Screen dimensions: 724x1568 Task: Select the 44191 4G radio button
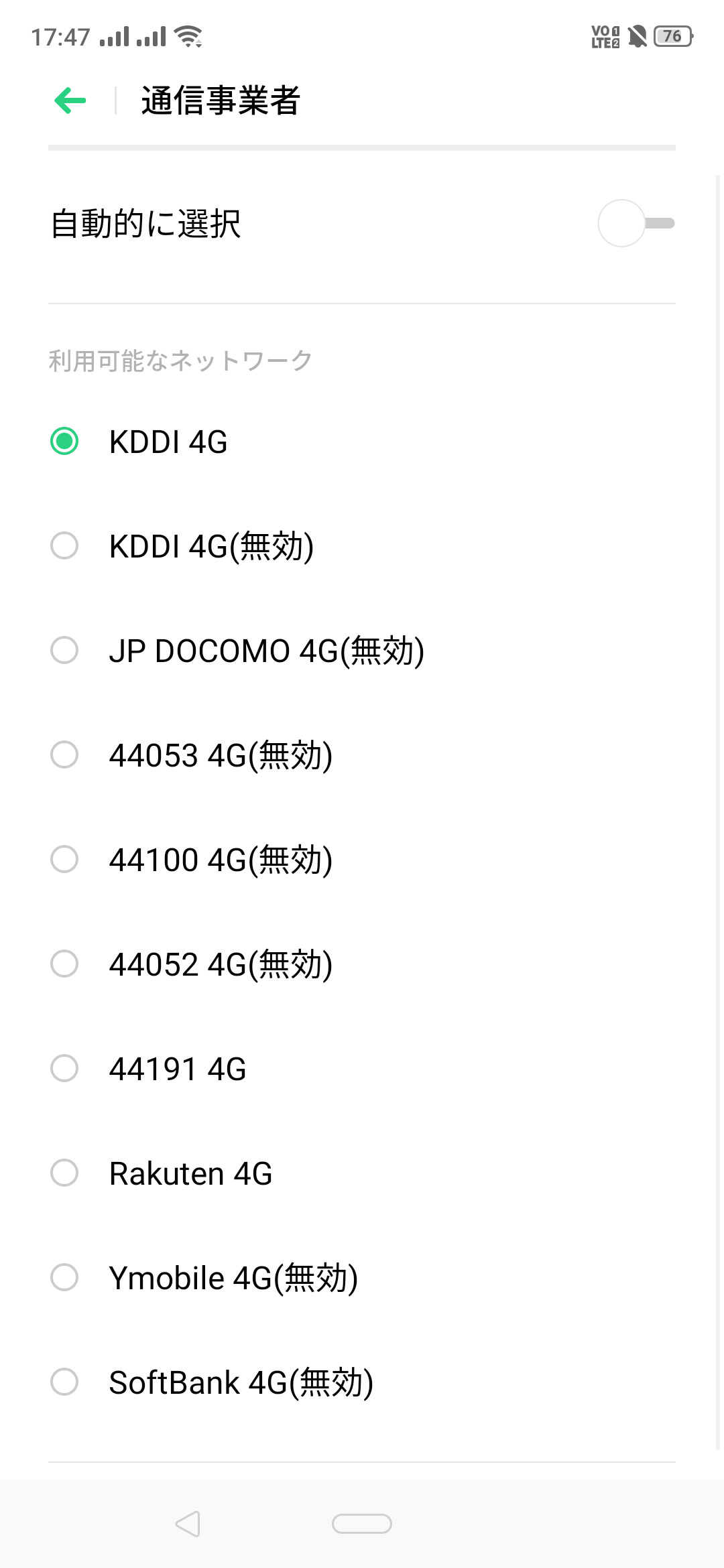(x=64, y=1068)
